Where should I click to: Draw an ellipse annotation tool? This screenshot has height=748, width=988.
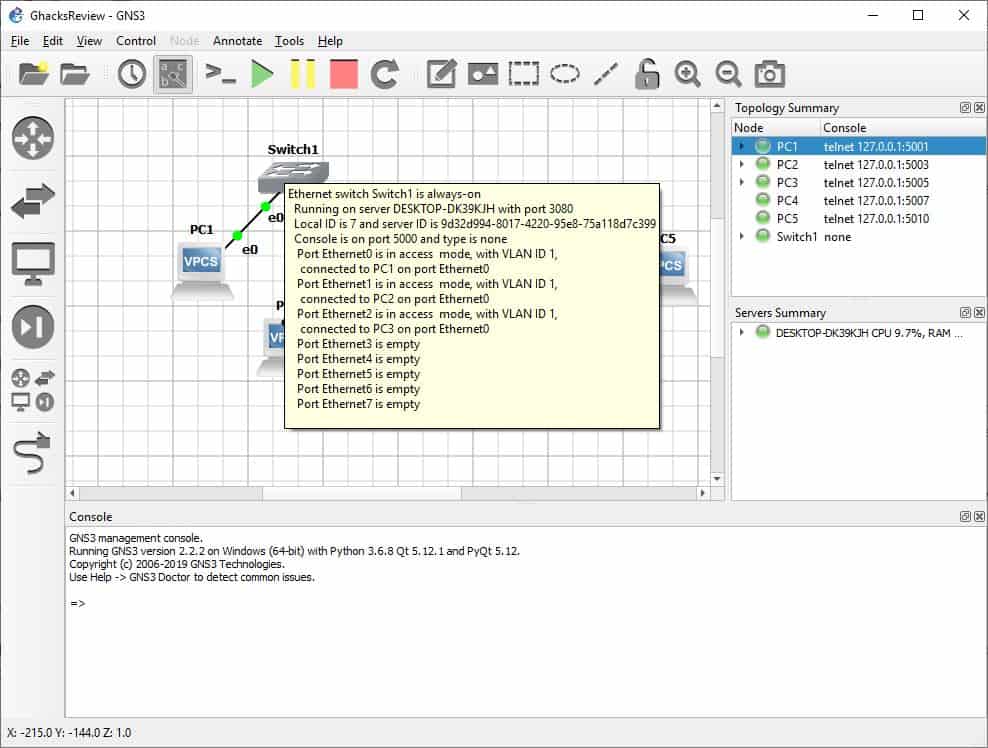565,74
